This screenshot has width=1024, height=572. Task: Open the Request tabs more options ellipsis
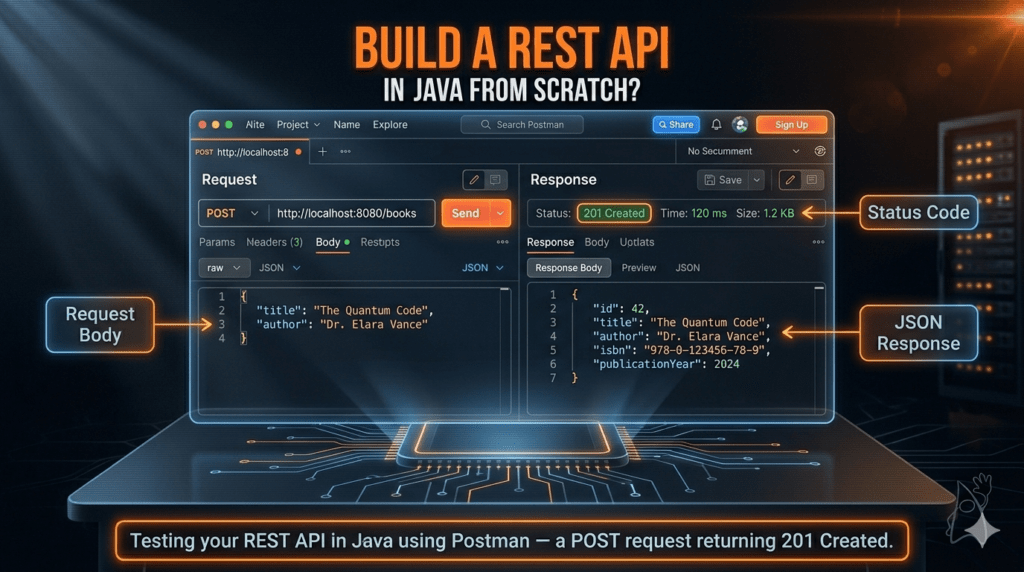pos(502,242)
